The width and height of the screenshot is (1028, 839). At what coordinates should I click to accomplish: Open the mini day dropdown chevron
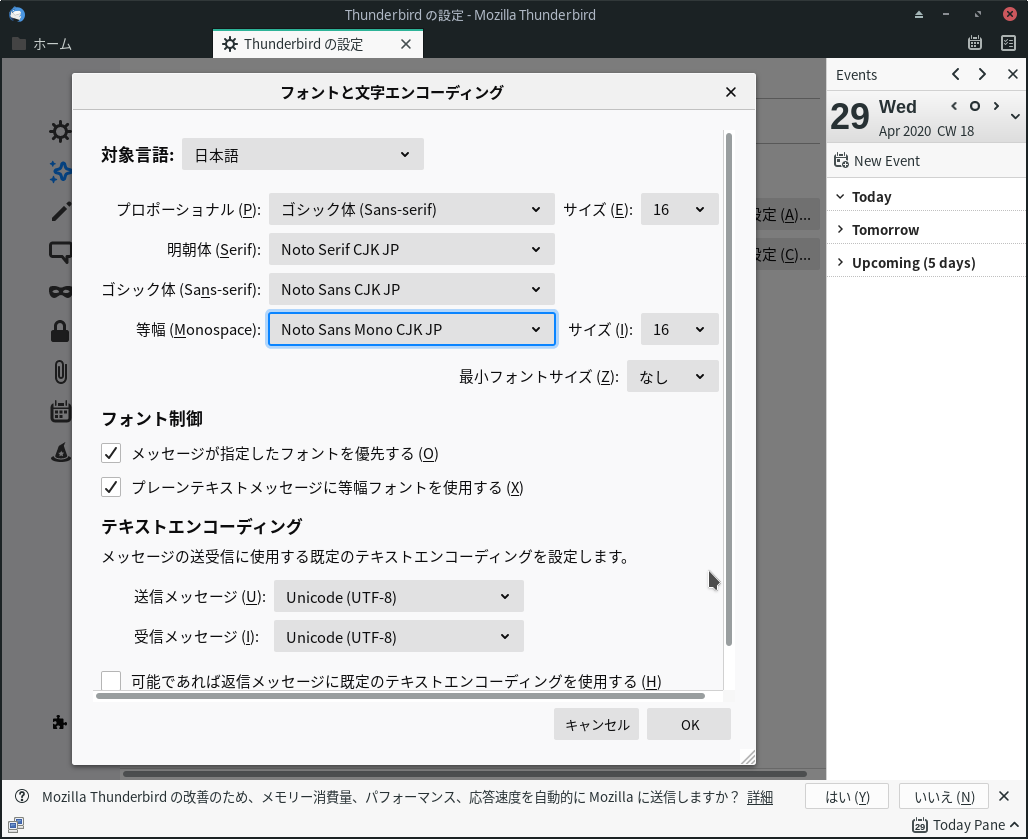(x=1015, y=117)
